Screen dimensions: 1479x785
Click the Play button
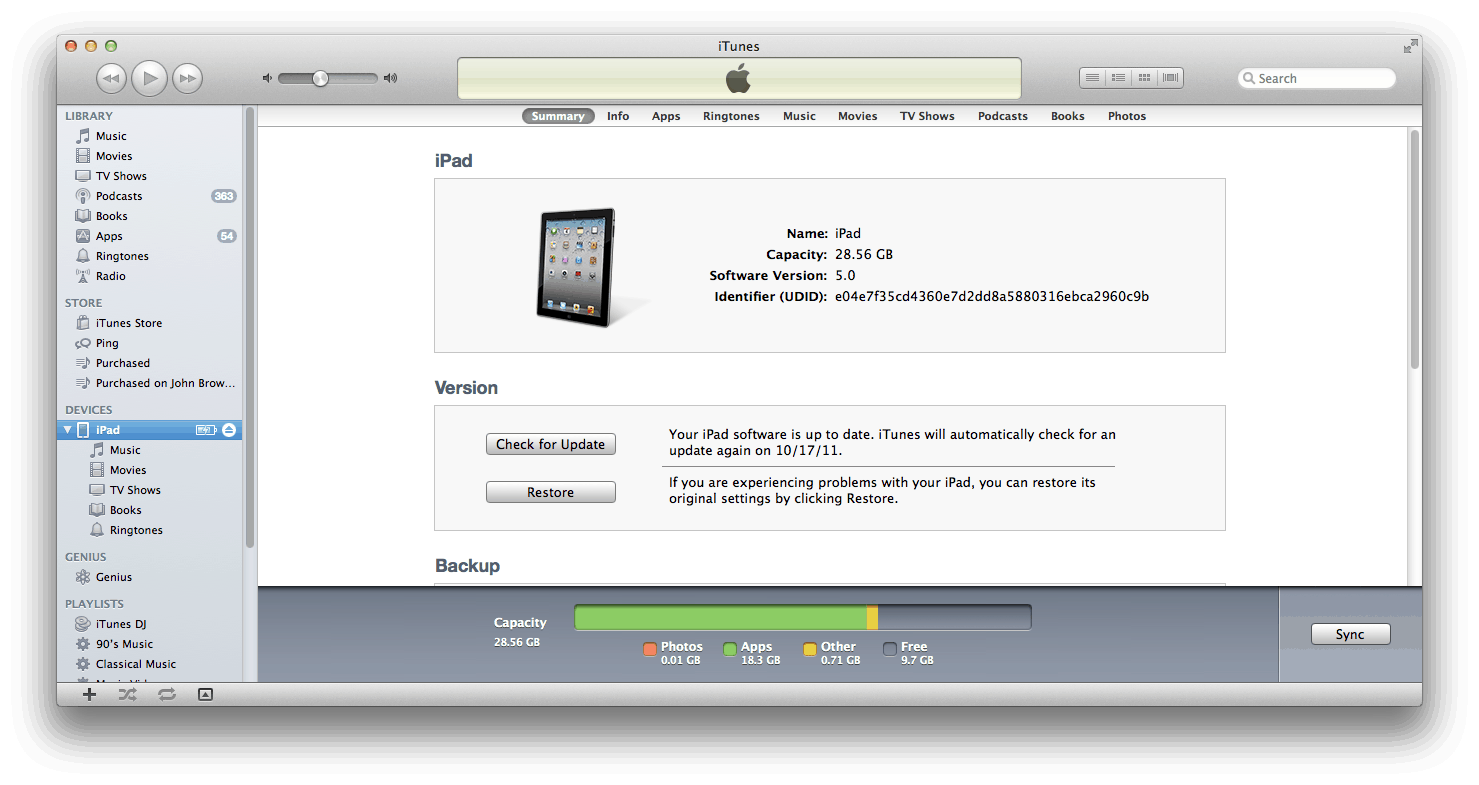click(x=149, y=78)
